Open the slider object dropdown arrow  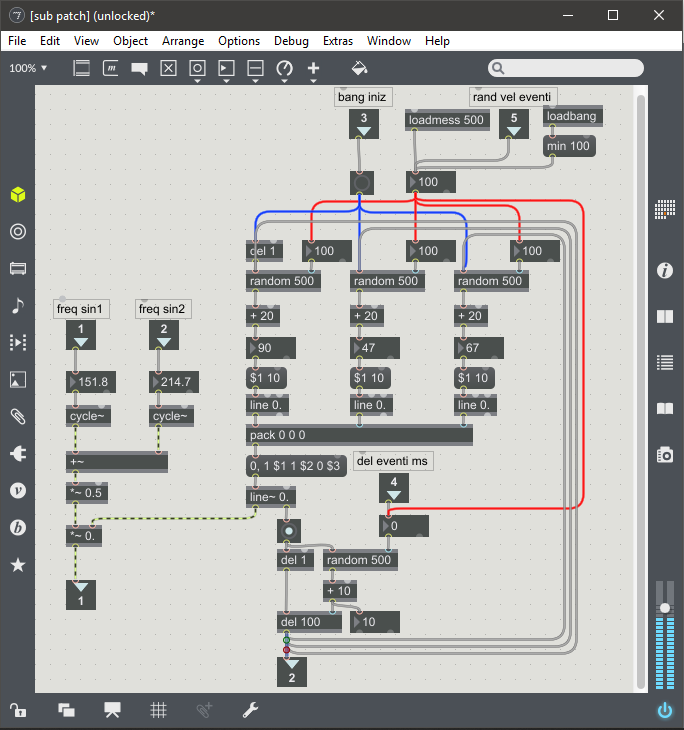coord(255,81)
